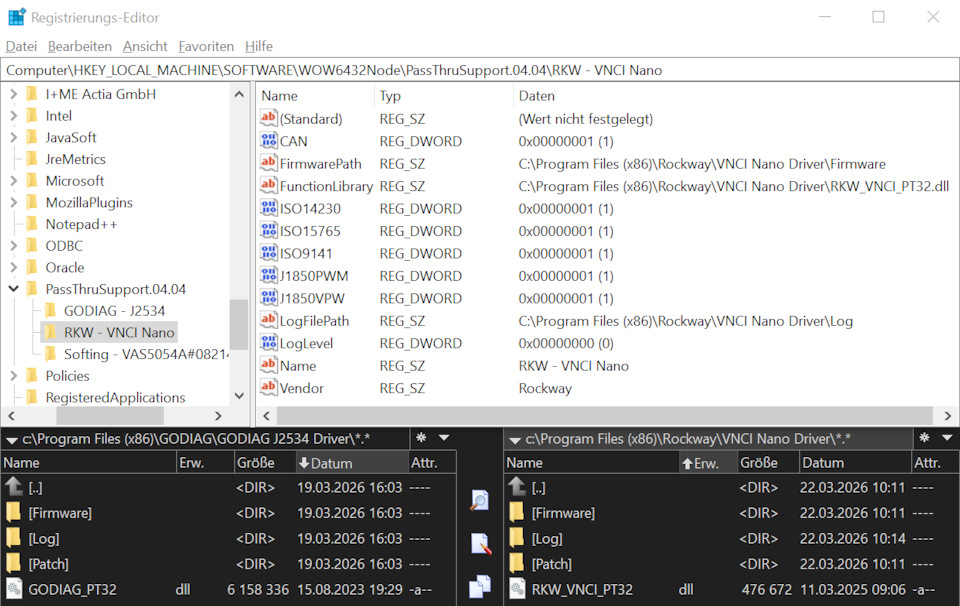Image resolution: width=960 pixels, height=606 pixels.
Task: Sort left panel by Datum column
Action: point(351,463)
